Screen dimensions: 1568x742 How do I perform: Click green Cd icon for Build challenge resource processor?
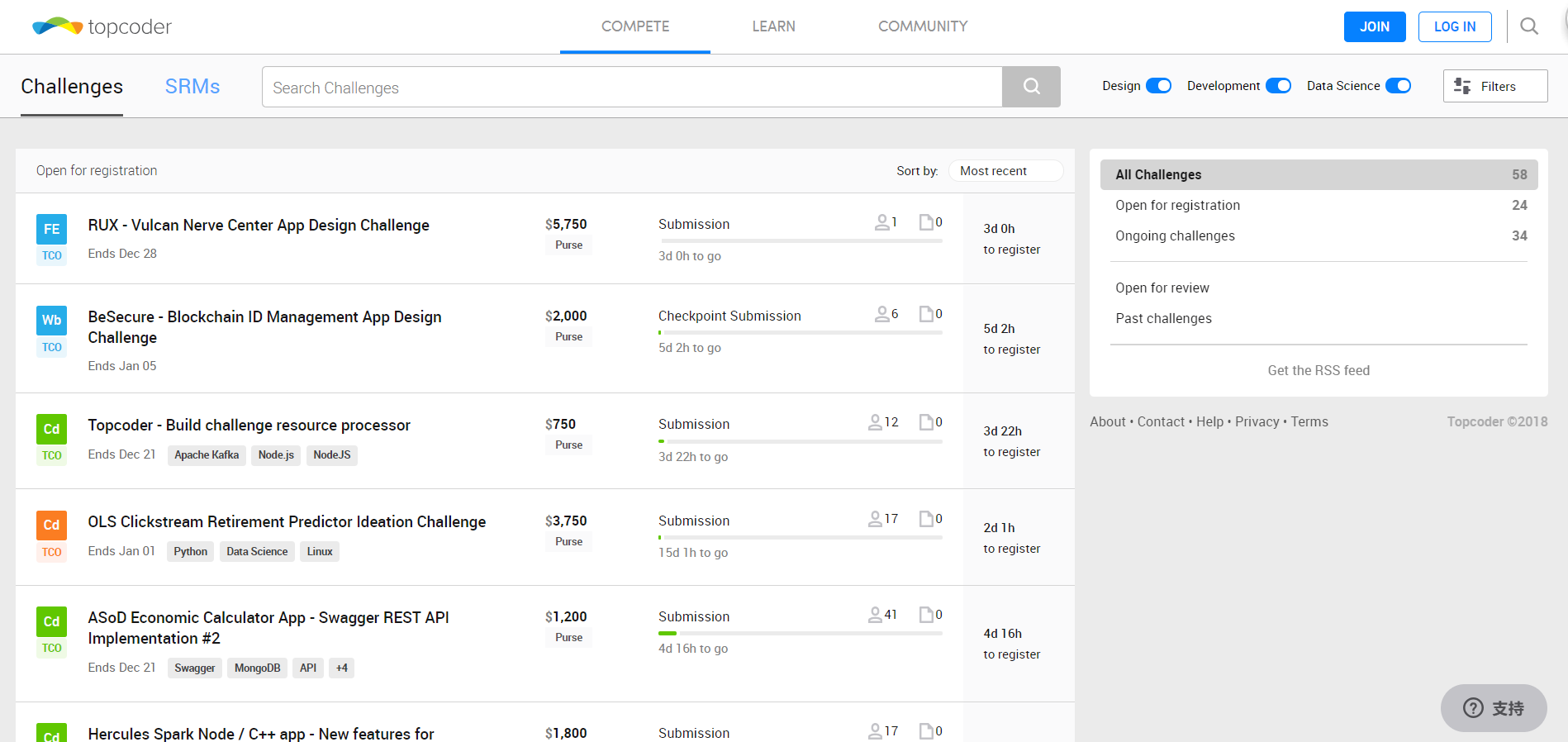(51, 429)
